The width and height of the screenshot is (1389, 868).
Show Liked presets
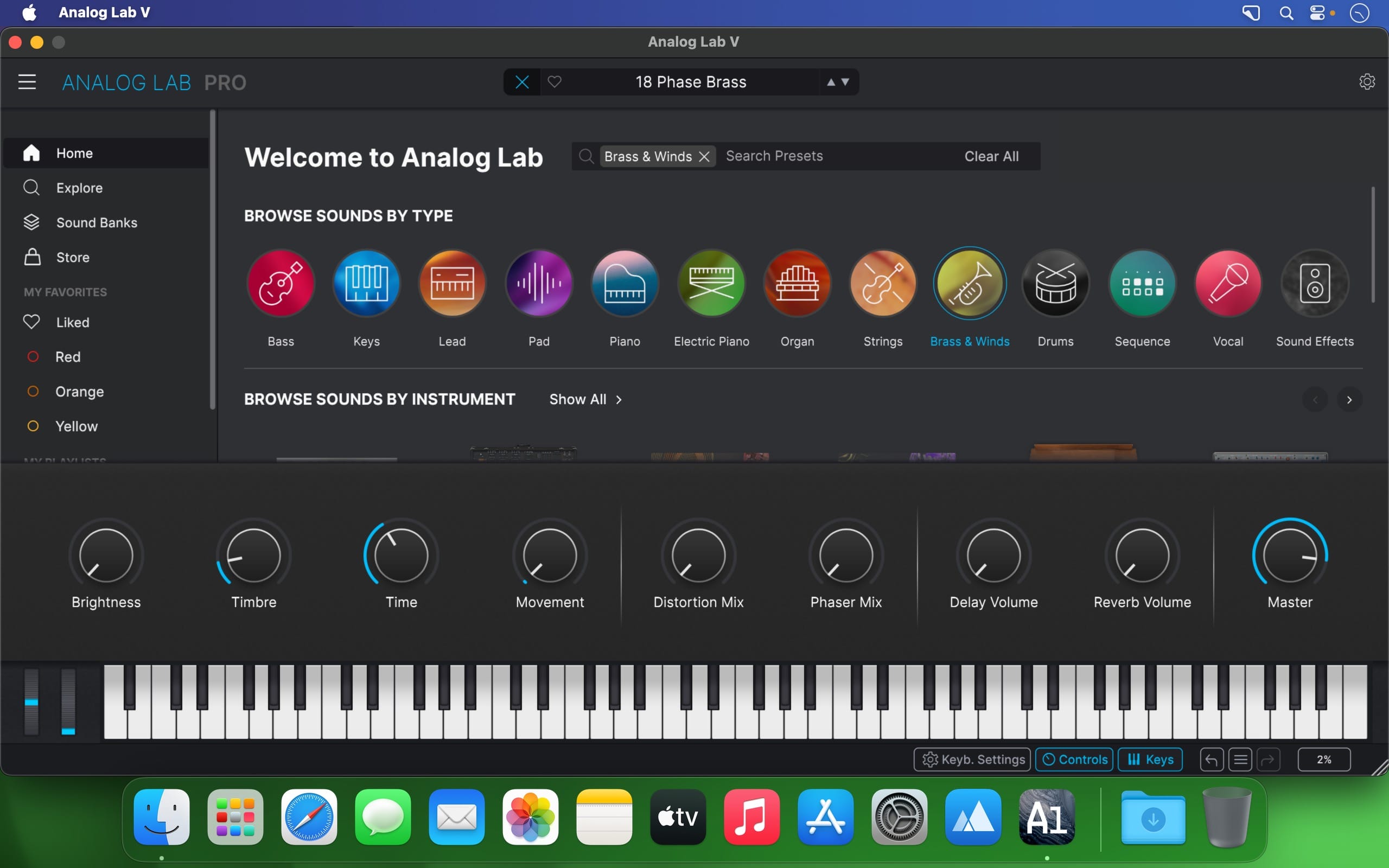106,322
